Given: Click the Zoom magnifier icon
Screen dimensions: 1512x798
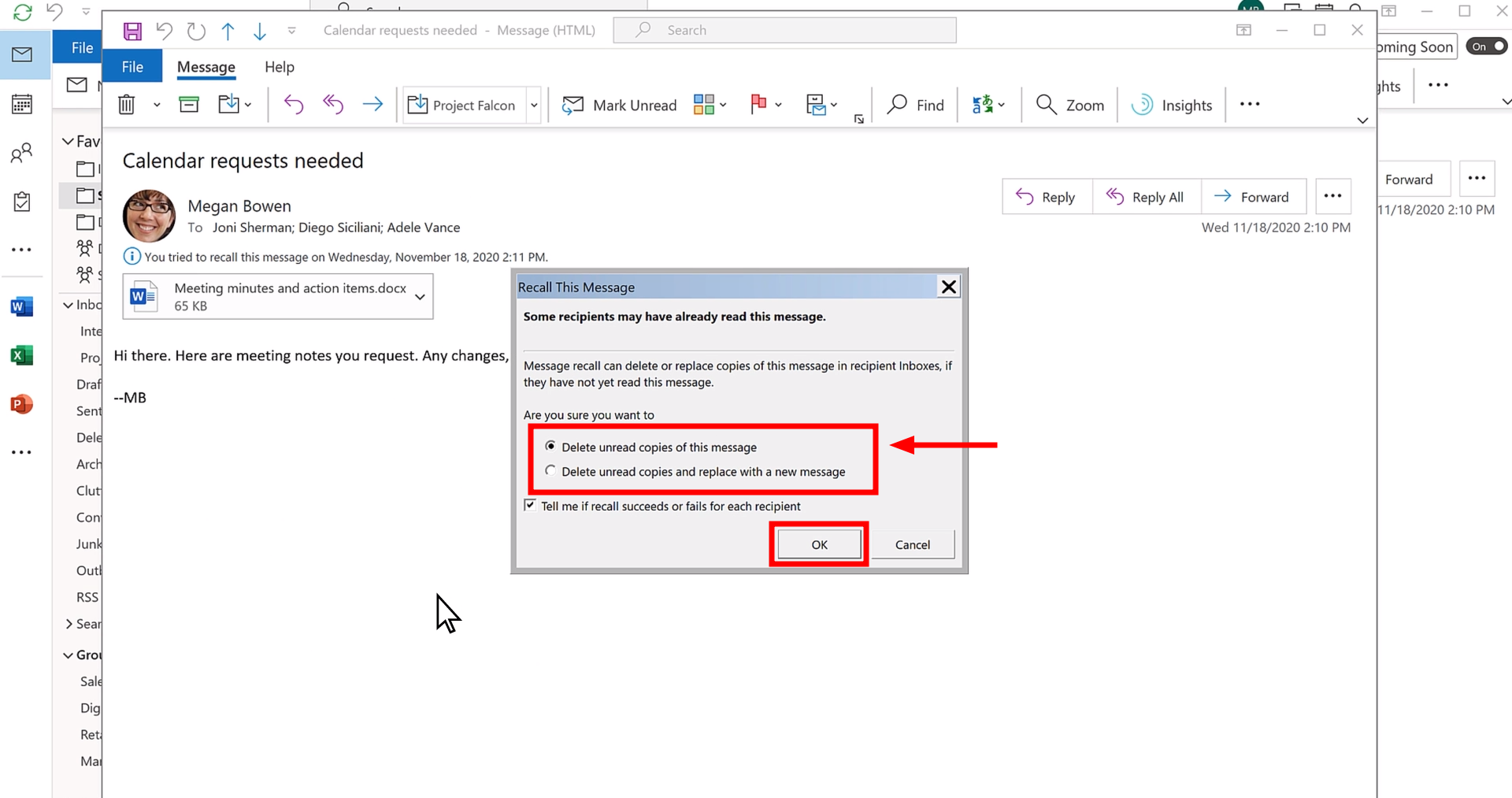Looking at the screenshot, I should [x=1046, y=105].
